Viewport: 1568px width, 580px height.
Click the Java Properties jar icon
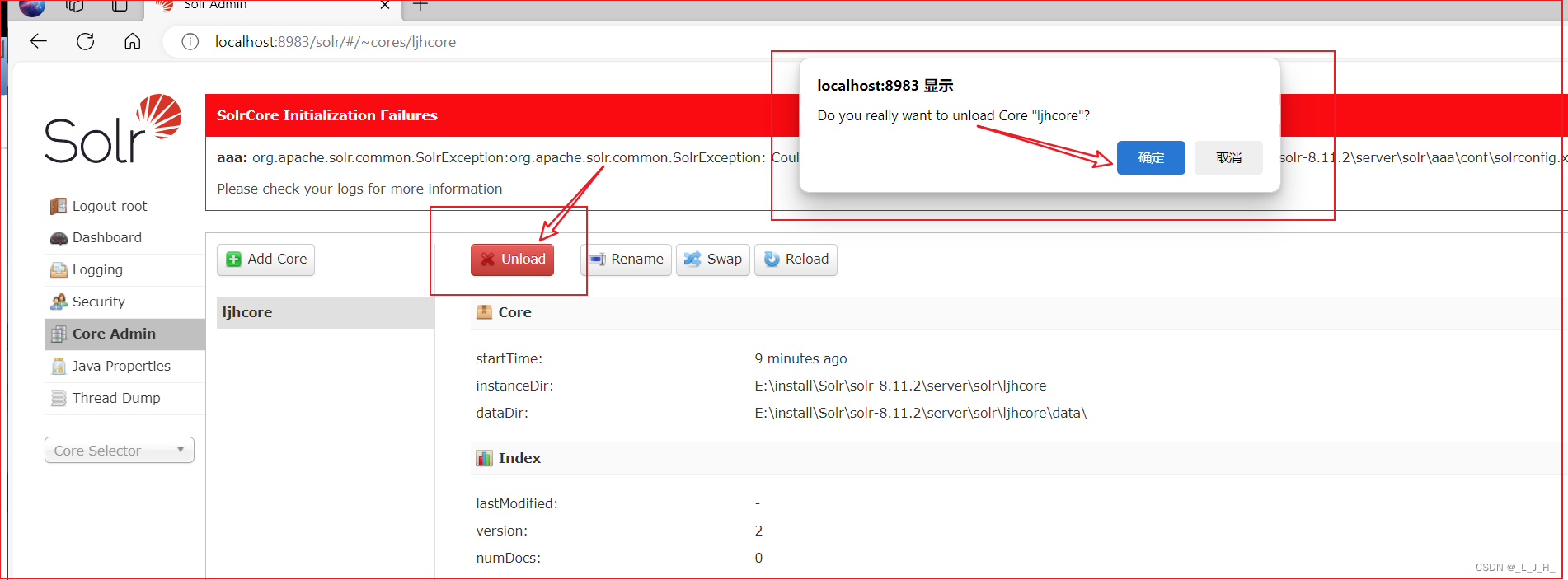59,367
